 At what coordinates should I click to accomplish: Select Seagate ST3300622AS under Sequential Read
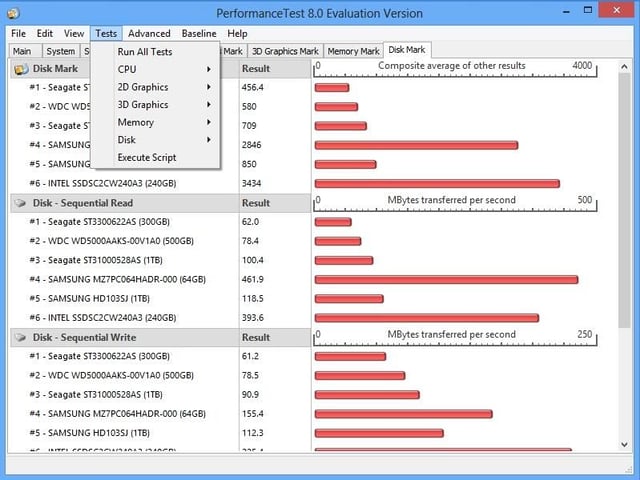99,222
